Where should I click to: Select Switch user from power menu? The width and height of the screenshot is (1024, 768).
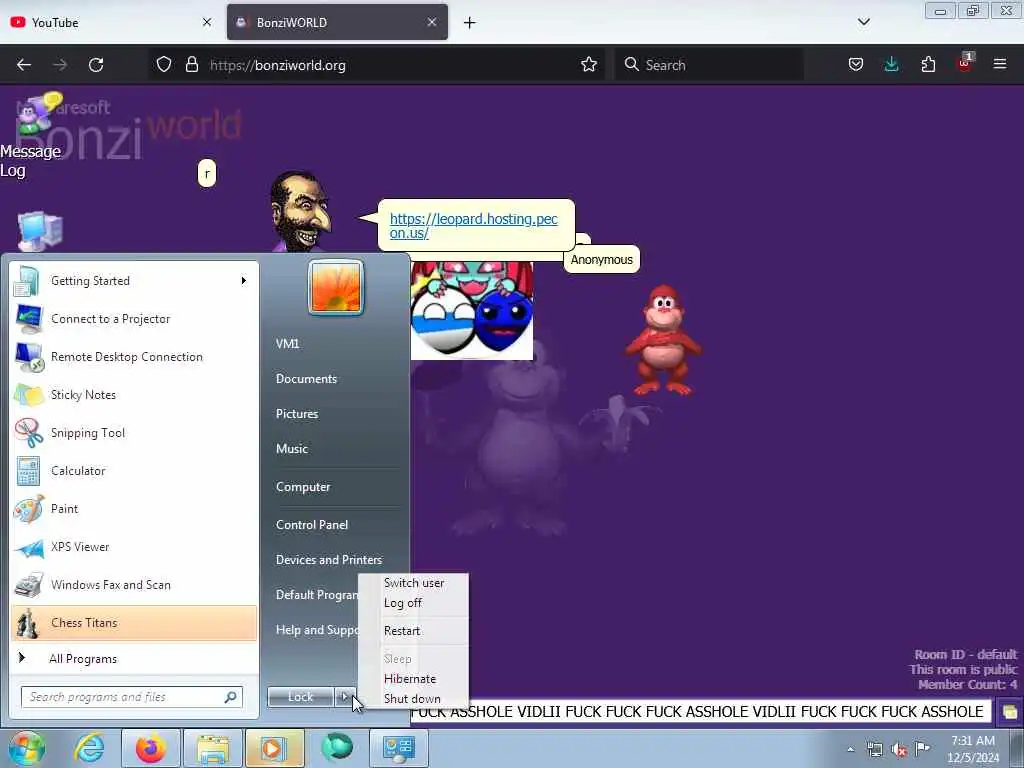(414, 583)
